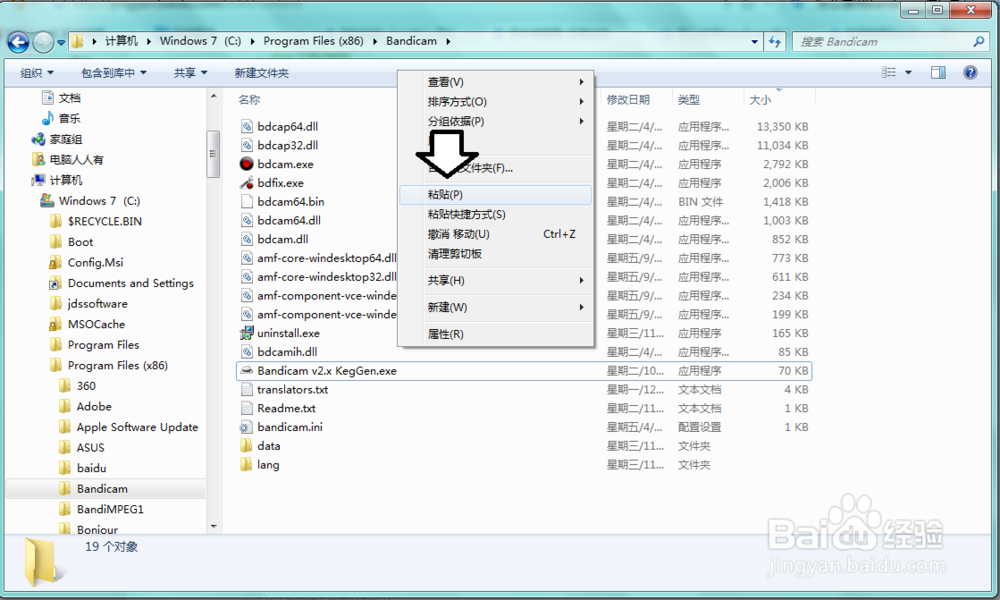Open recent pages dropdown near Back button
Screen dimensions: 1000x600
(x=61, y=42)
